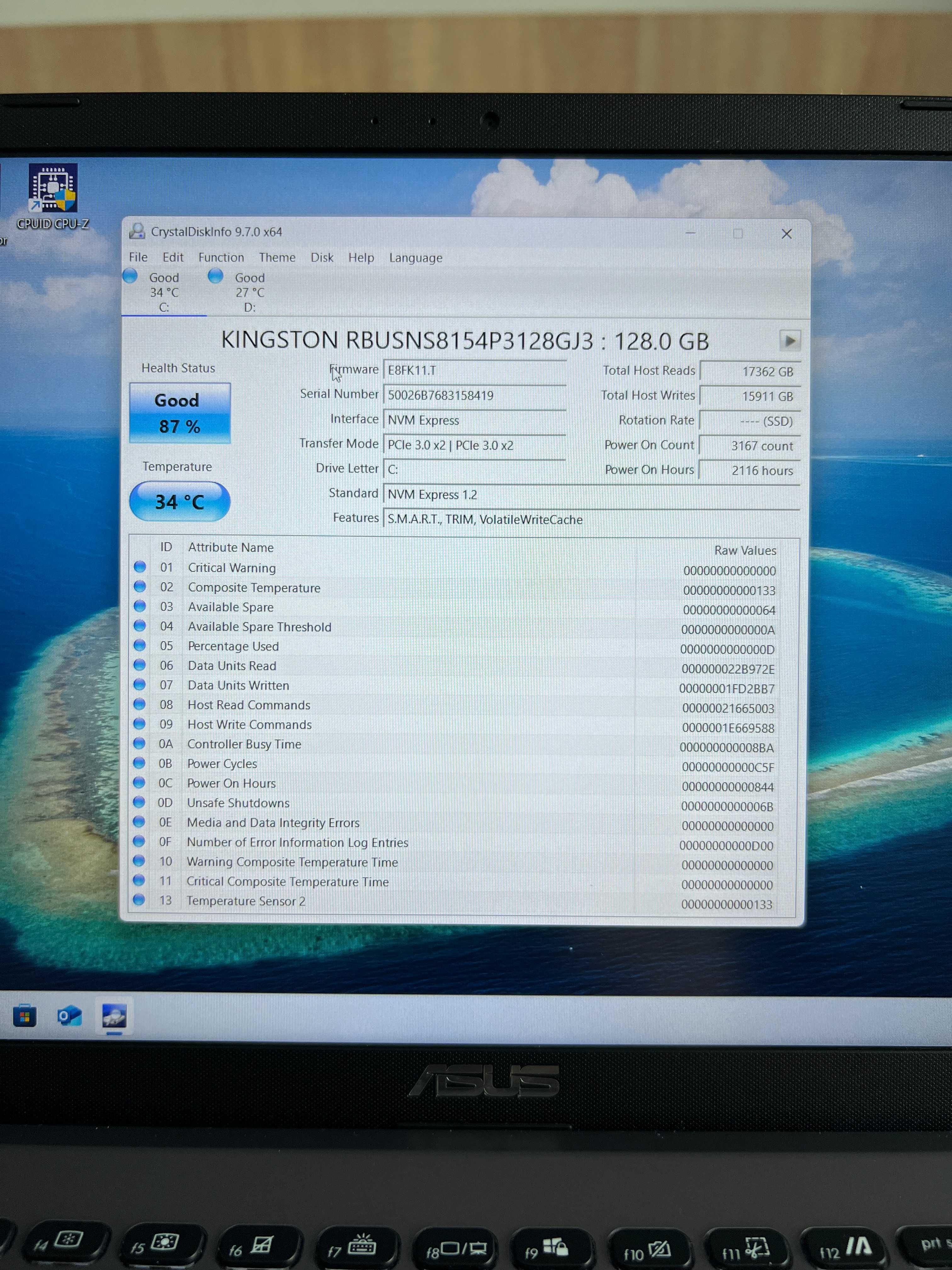Click status dot of Power Cycles row
The height and width of the screenshot is (1270, 952).
[139, 763]
